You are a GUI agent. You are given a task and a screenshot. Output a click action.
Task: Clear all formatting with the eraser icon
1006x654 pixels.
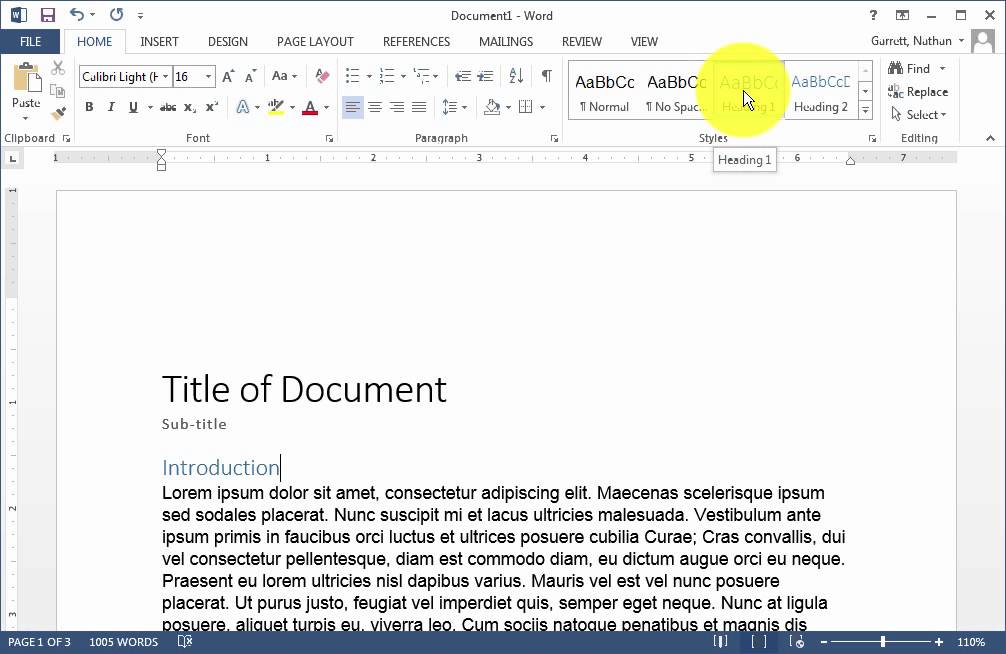click(322, 76)
